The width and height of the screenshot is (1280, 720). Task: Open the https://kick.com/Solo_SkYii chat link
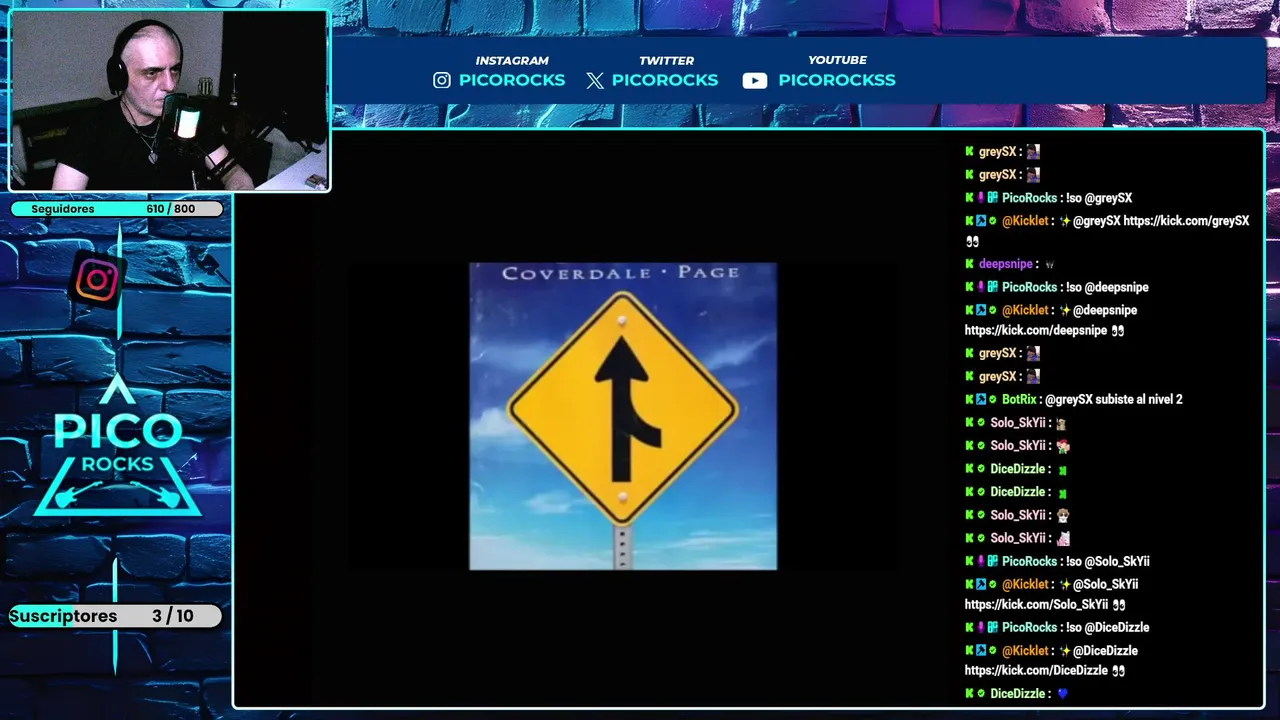(1036, 604)
